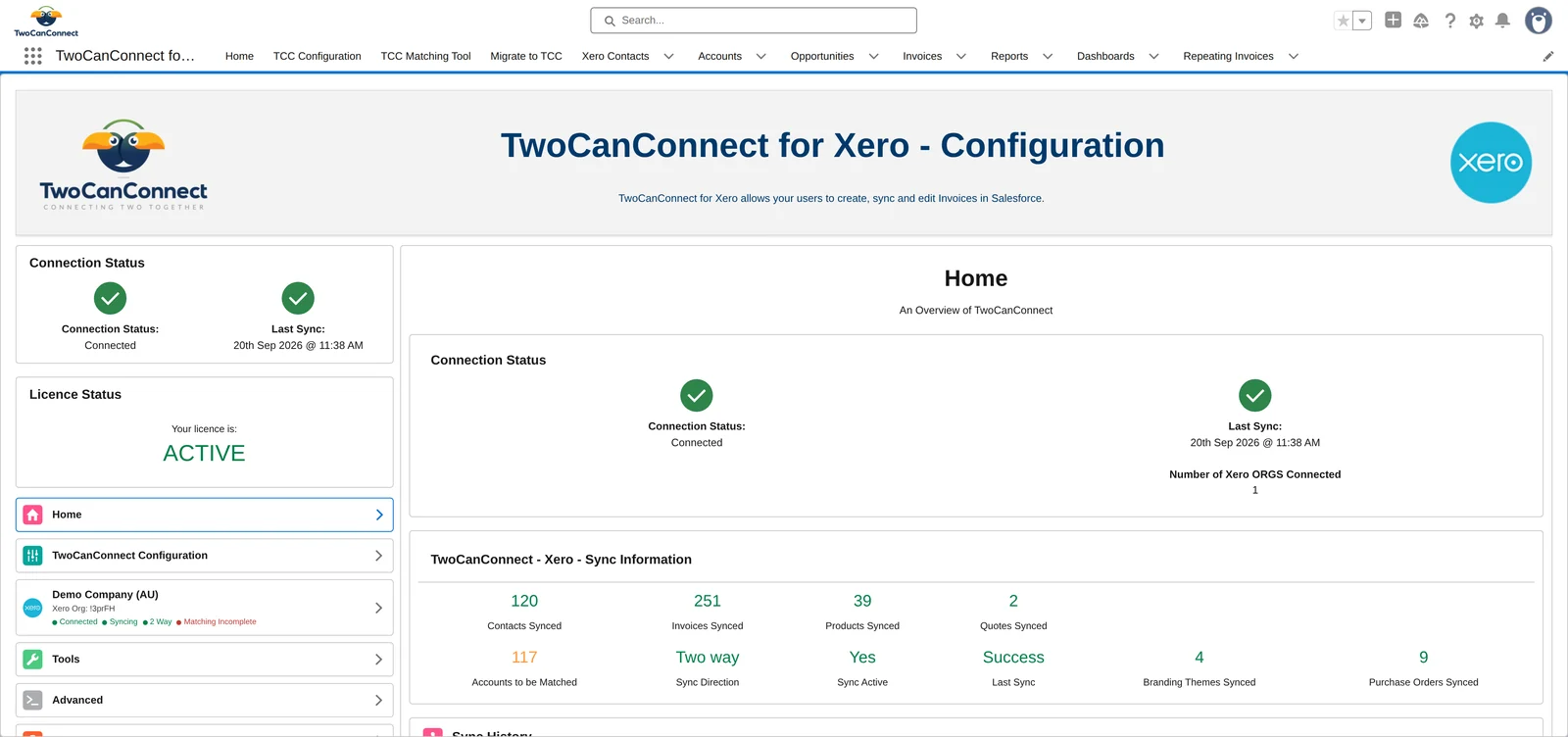
Task: Click main panel Connection Status checkmark
Action: point(697,396)
